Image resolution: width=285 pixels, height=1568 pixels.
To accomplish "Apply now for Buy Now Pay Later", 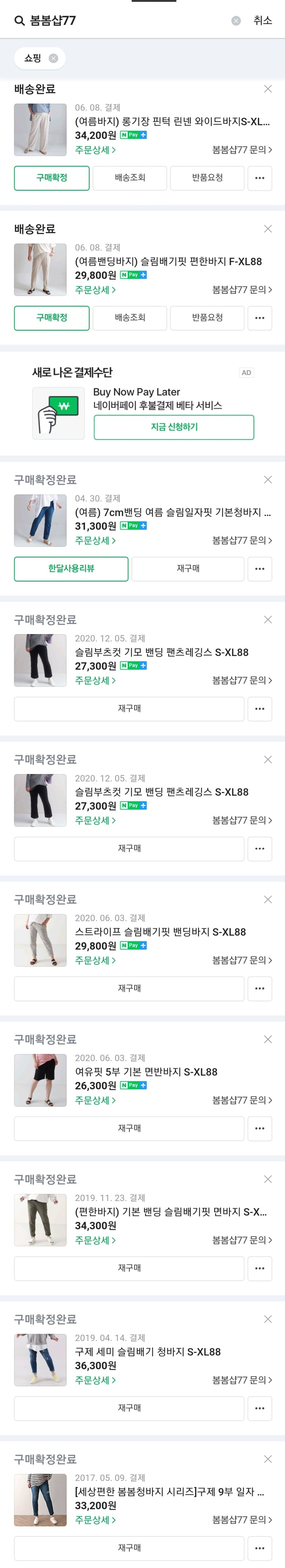I will [x=174, y=427].
